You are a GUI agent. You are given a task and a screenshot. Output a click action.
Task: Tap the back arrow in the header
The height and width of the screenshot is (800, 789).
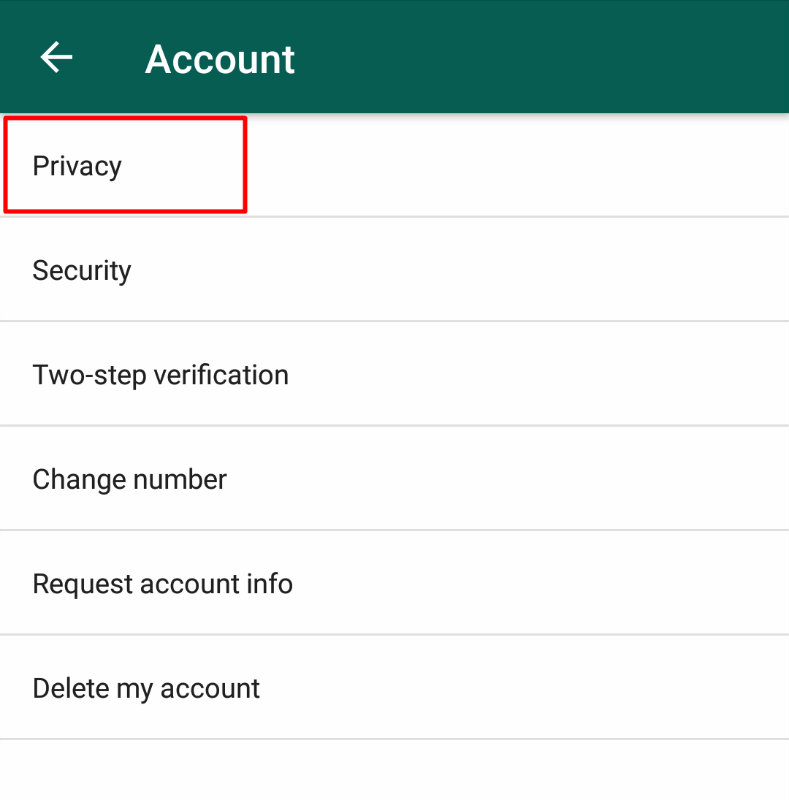click(x=56, y=57)
